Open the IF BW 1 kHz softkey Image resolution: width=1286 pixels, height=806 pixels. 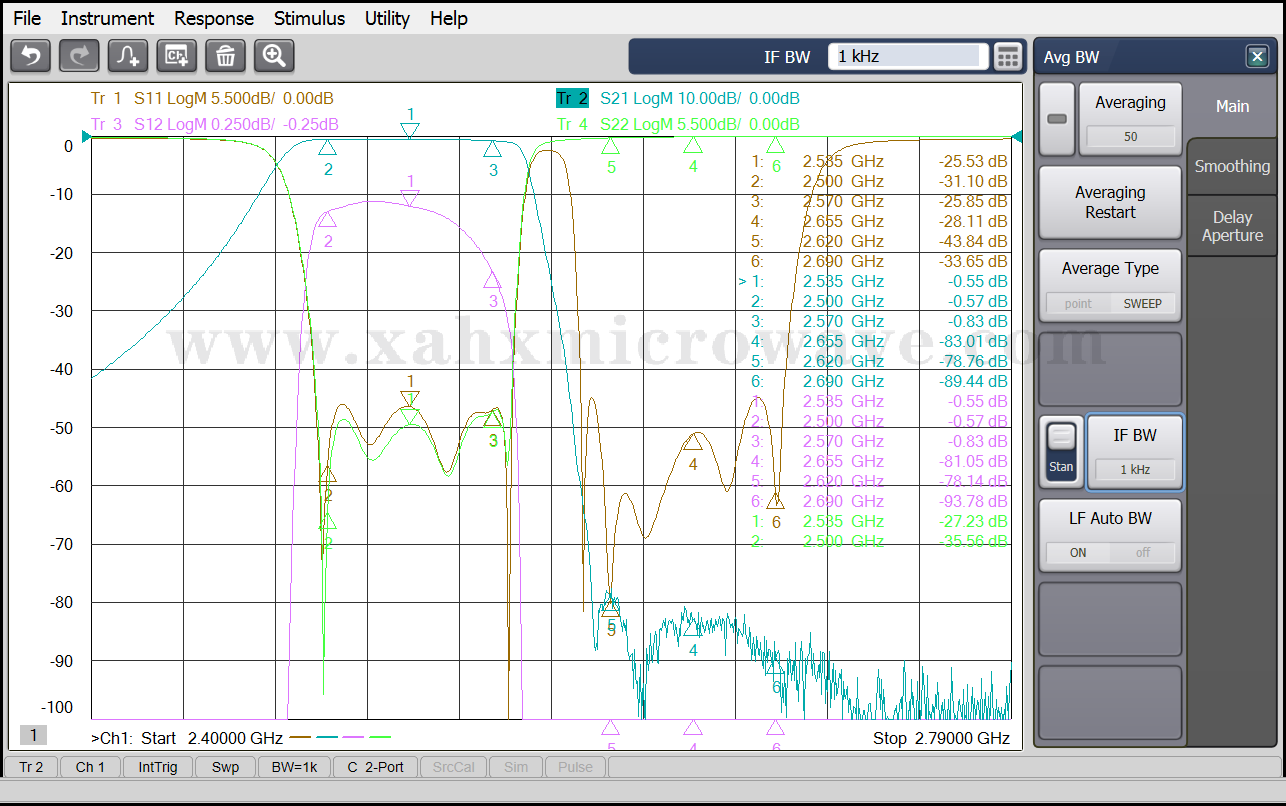[1134, 453]
